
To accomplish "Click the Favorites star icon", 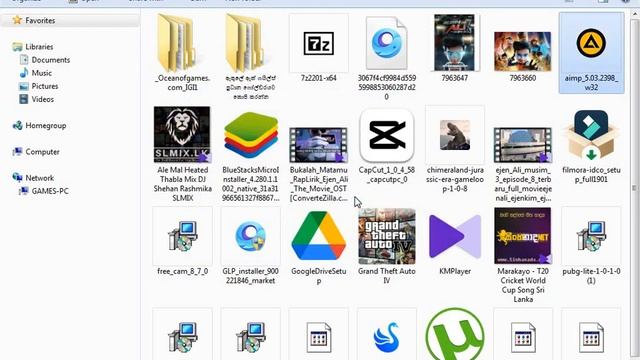I will (x=17, y=20).
